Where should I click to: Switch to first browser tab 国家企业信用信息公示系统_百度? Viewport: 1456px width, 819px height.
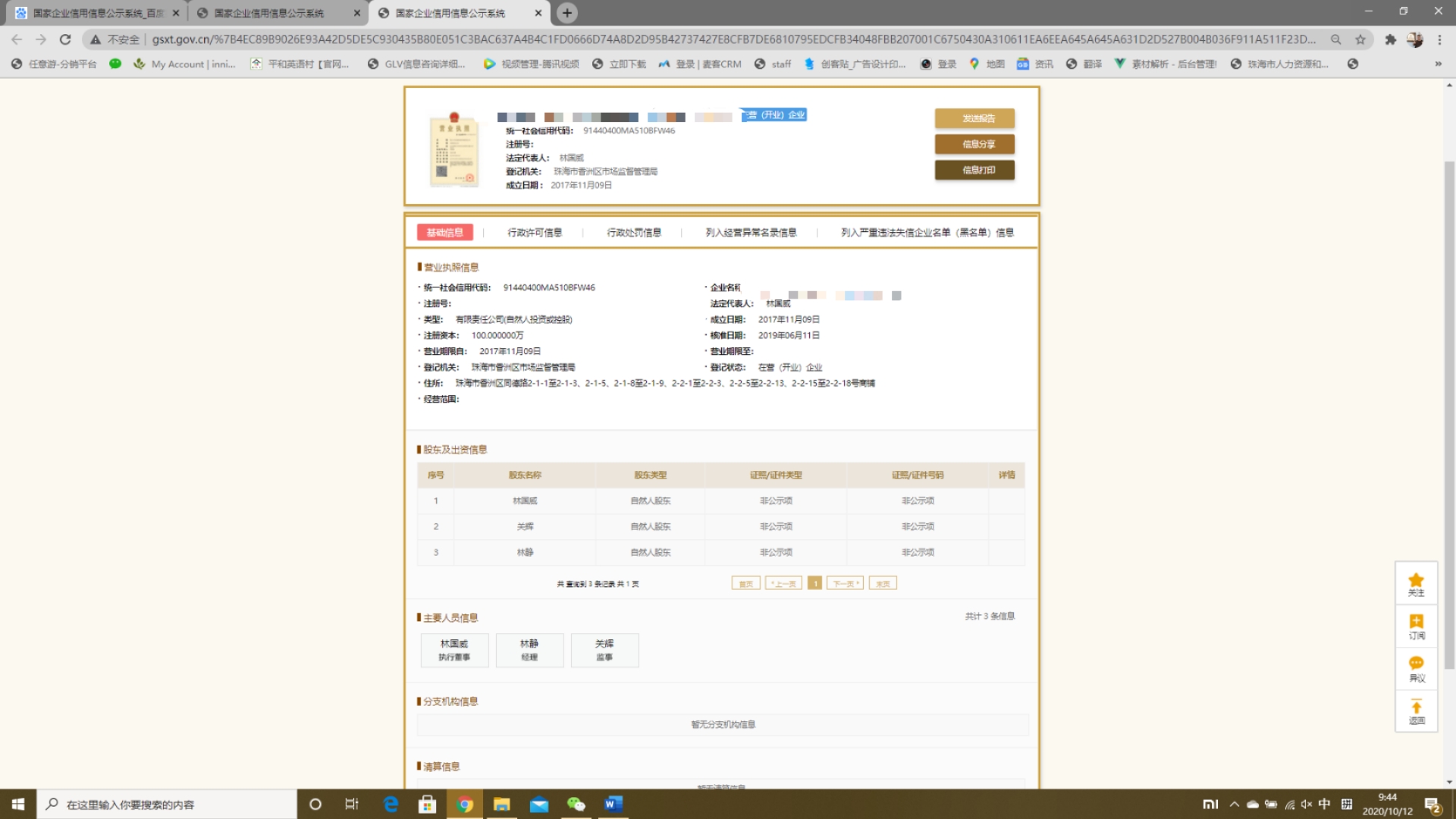coord(97,13)
